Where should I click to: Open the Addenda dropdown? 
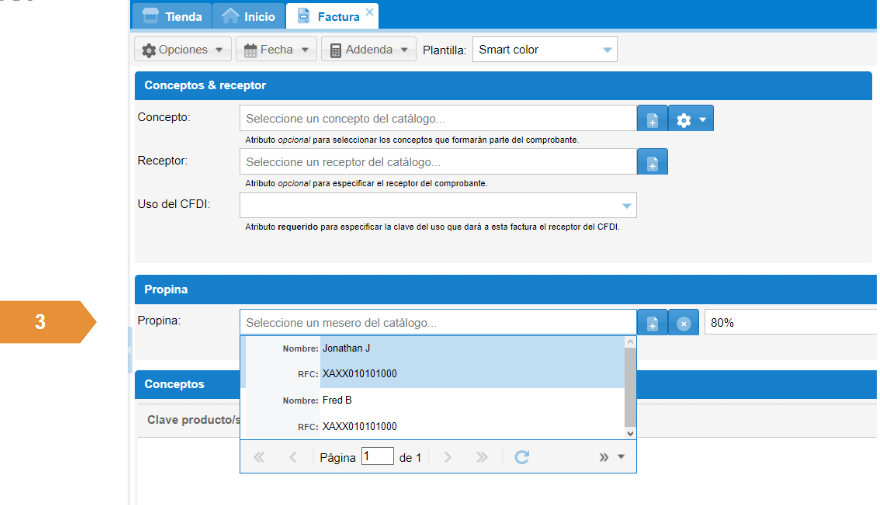(367, 50)
